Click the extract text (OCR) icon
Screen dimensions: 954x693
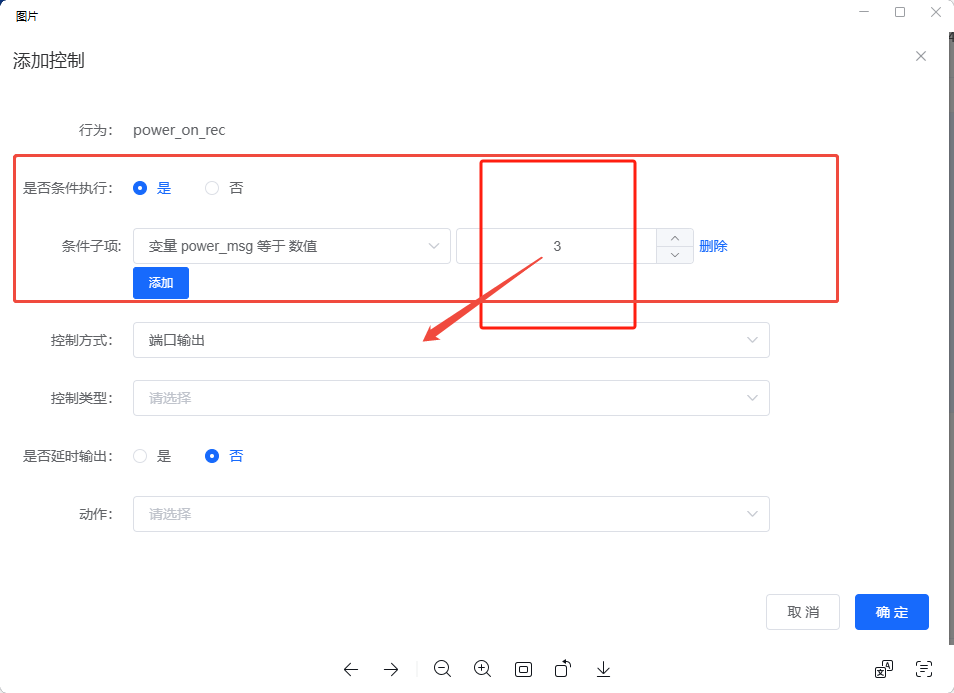(923, 669)
